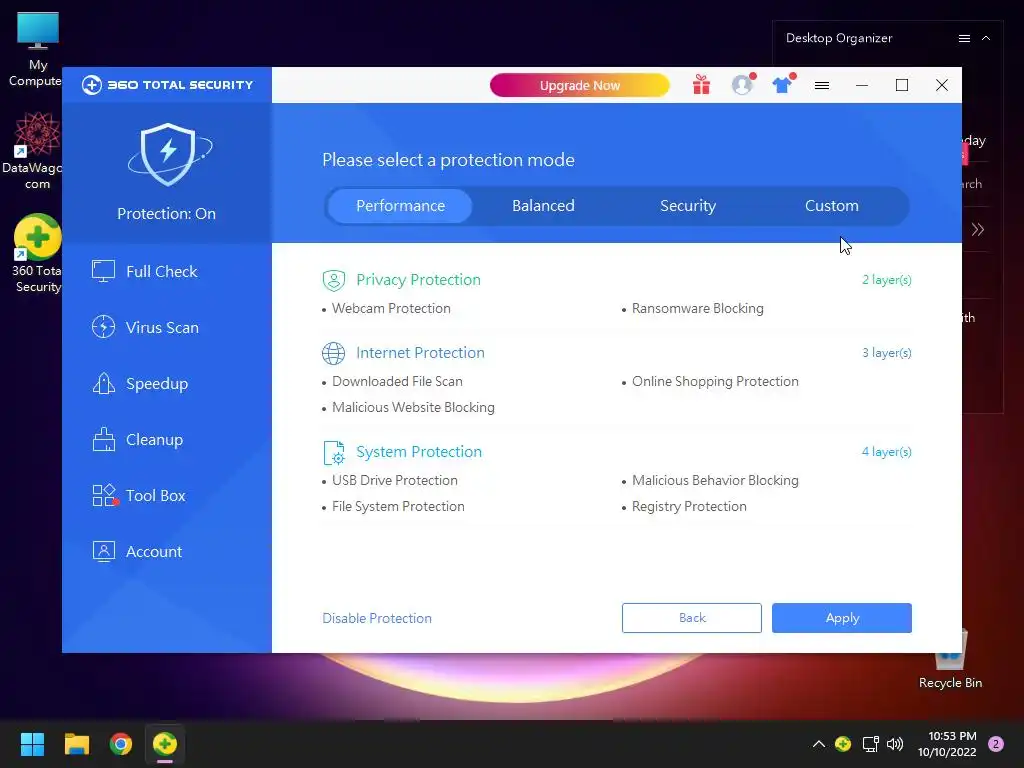
Task: Launch Google Chrome from taskbar
Action: click(121, 744)
